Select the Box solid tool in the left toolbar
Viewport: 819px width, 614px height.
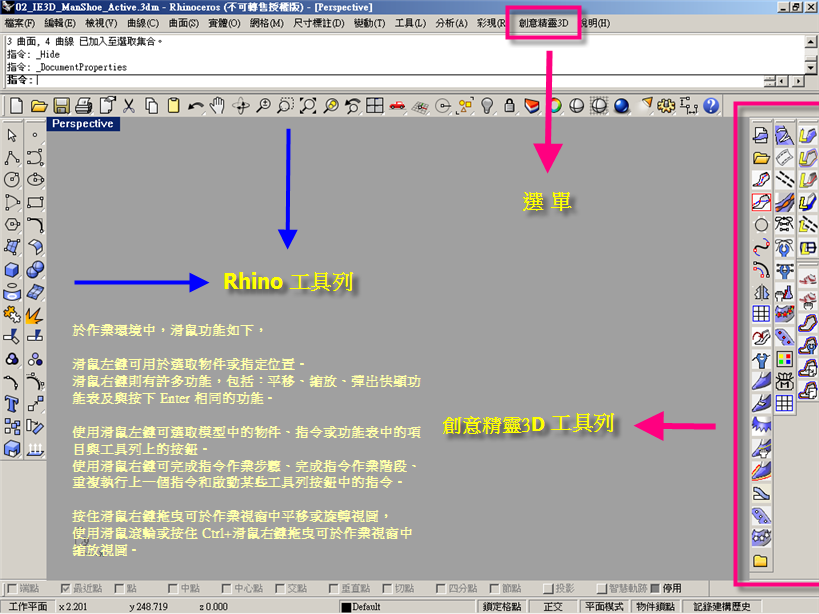pyautogui.click(x=12, y=270)
